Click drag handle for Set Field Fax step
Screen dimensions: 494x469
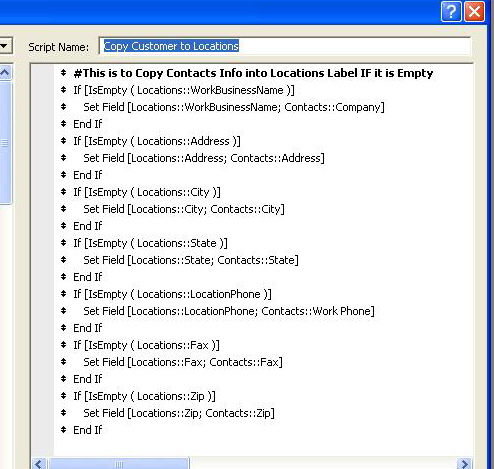click(x=64, y=362)
